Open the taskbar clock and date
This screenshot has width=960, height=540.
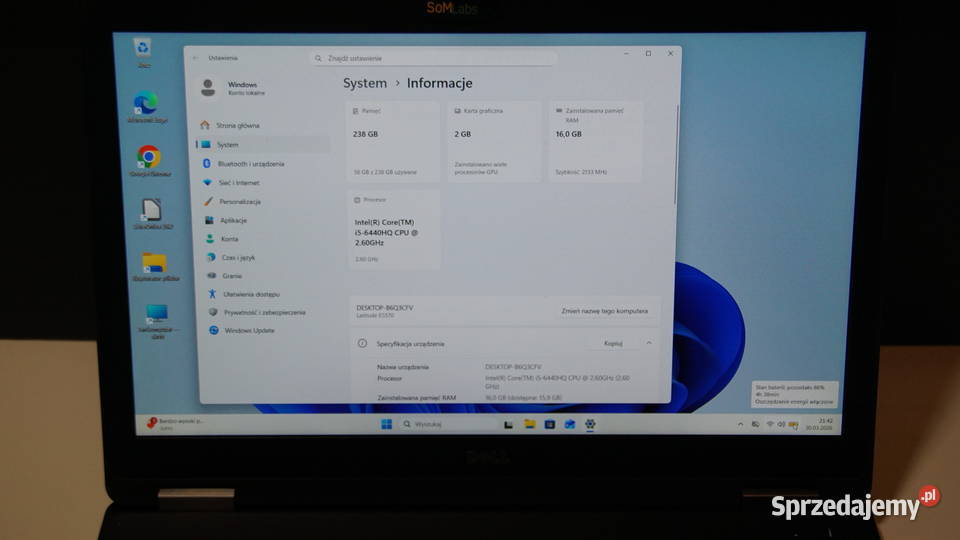tap(819, 424)
